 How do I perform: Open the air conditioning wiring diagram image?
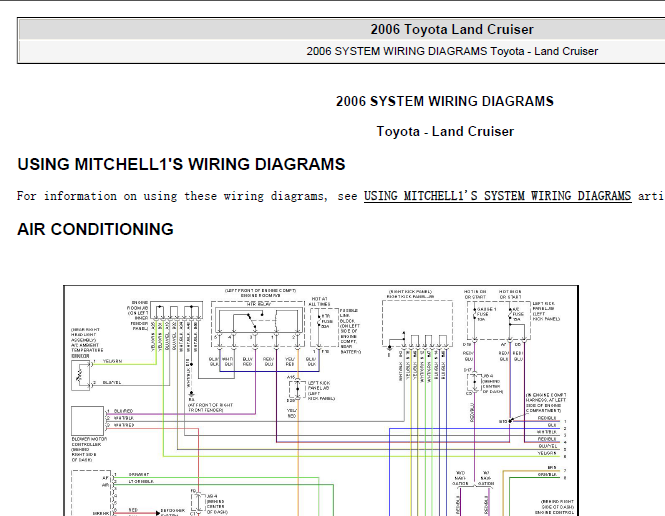[321, 401]
